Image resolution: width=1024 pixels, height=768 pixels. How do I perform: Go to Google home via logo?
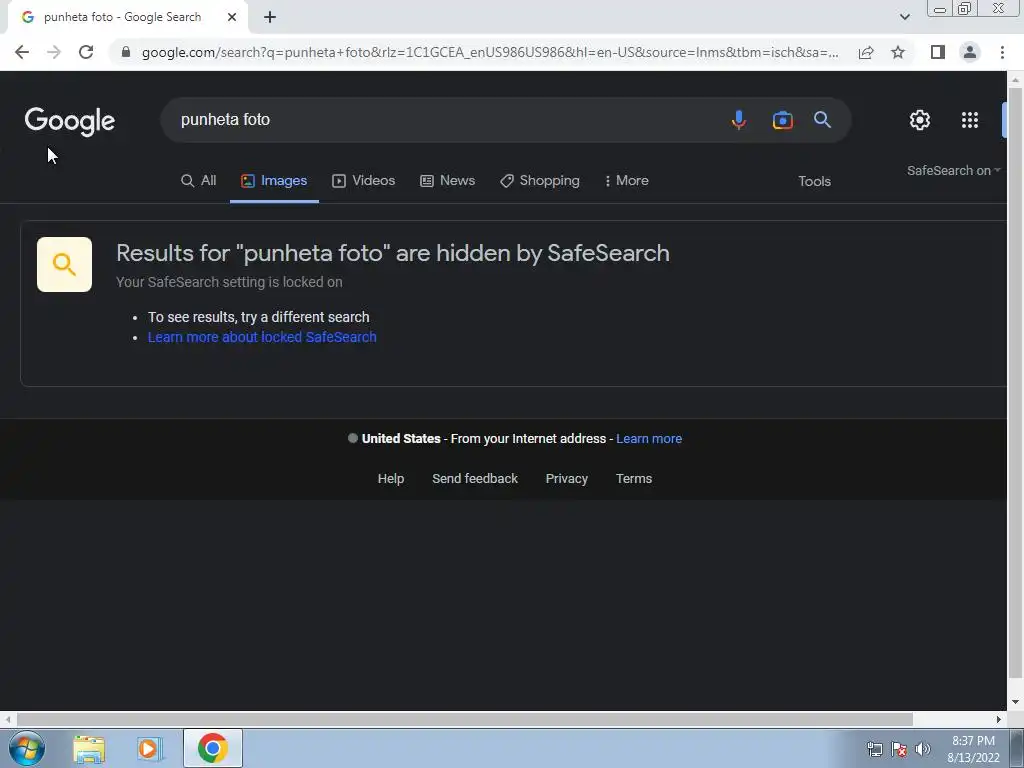[70, 121]
